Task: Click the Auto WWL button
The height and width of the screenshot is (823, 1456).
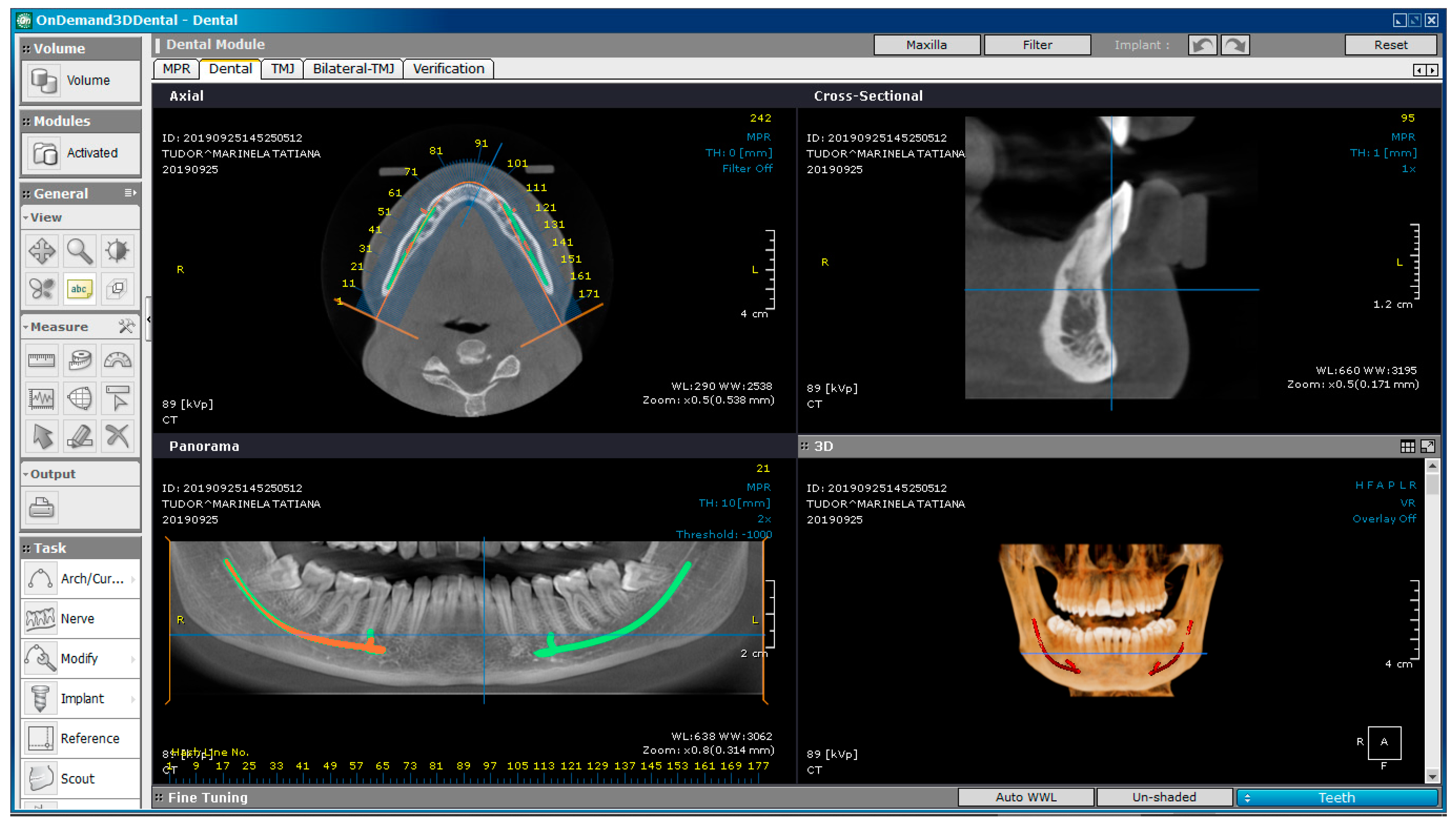Action: point(1026,797)
